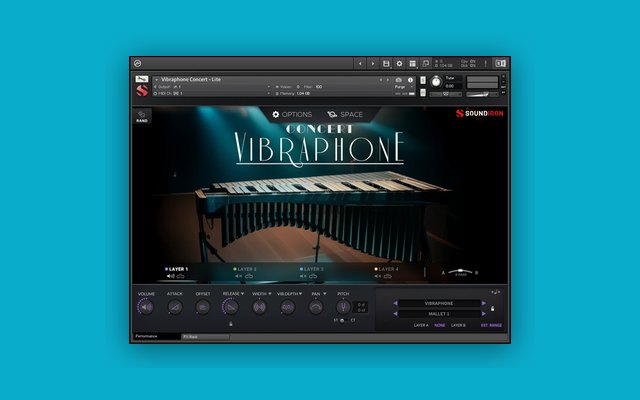640x400 pixels.
Task: Open the rack view layout icon
Action: click(x=413, y=64)
